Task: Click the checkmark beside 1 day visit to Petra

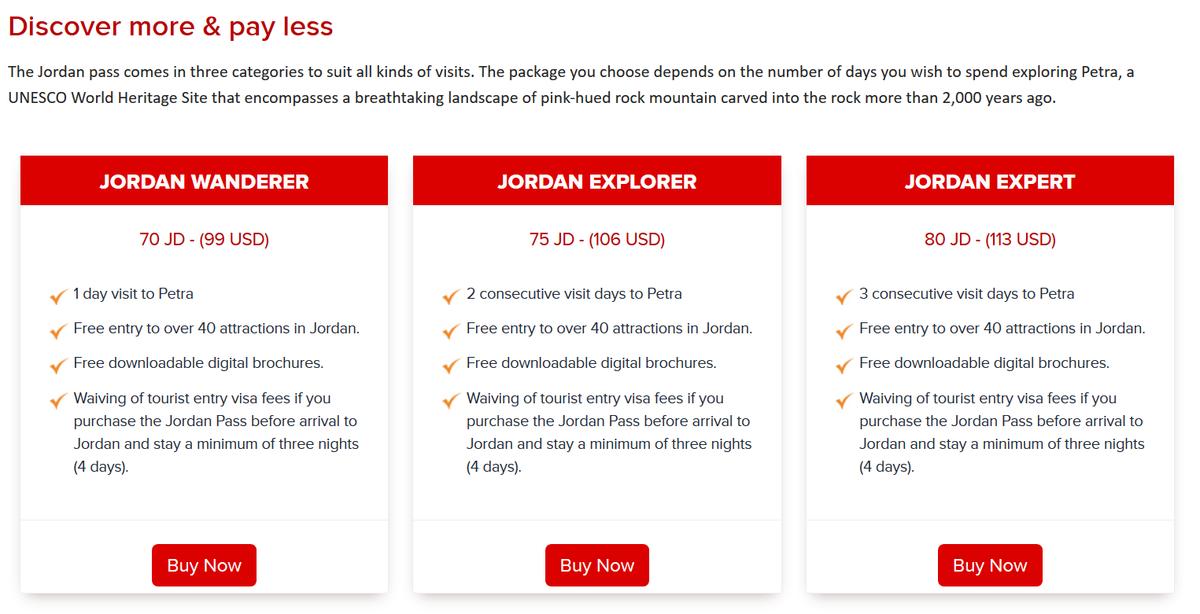Action: pyautogui.click(x=58, y=296)
